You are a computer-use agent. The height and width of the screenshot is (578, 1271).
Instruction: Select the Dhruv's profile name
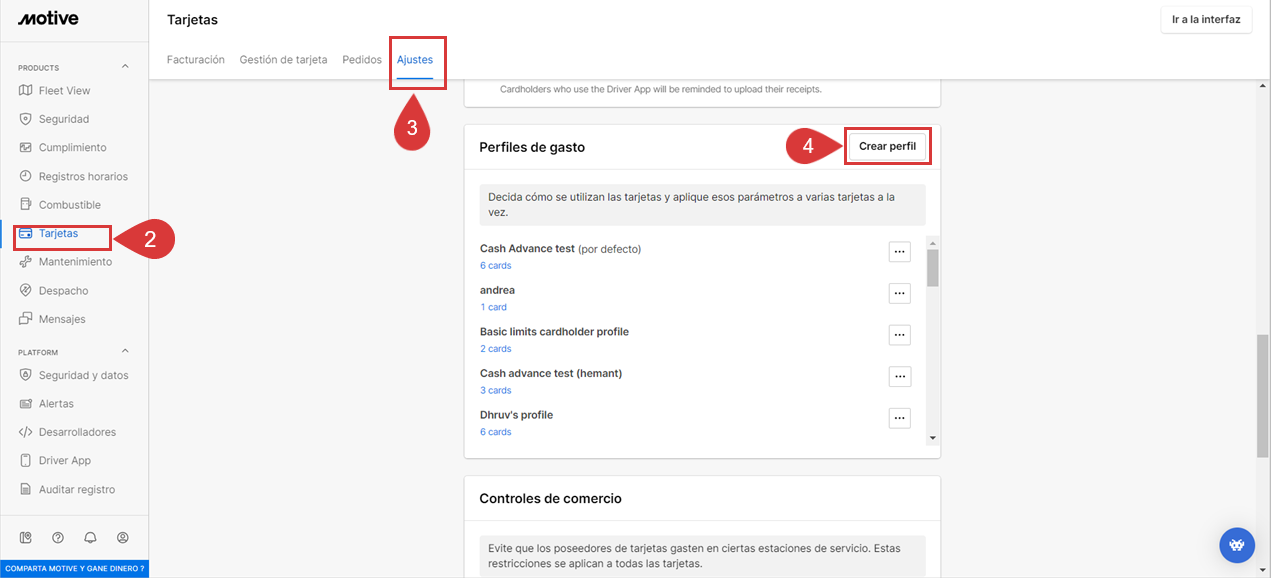[x=516, y=415]
